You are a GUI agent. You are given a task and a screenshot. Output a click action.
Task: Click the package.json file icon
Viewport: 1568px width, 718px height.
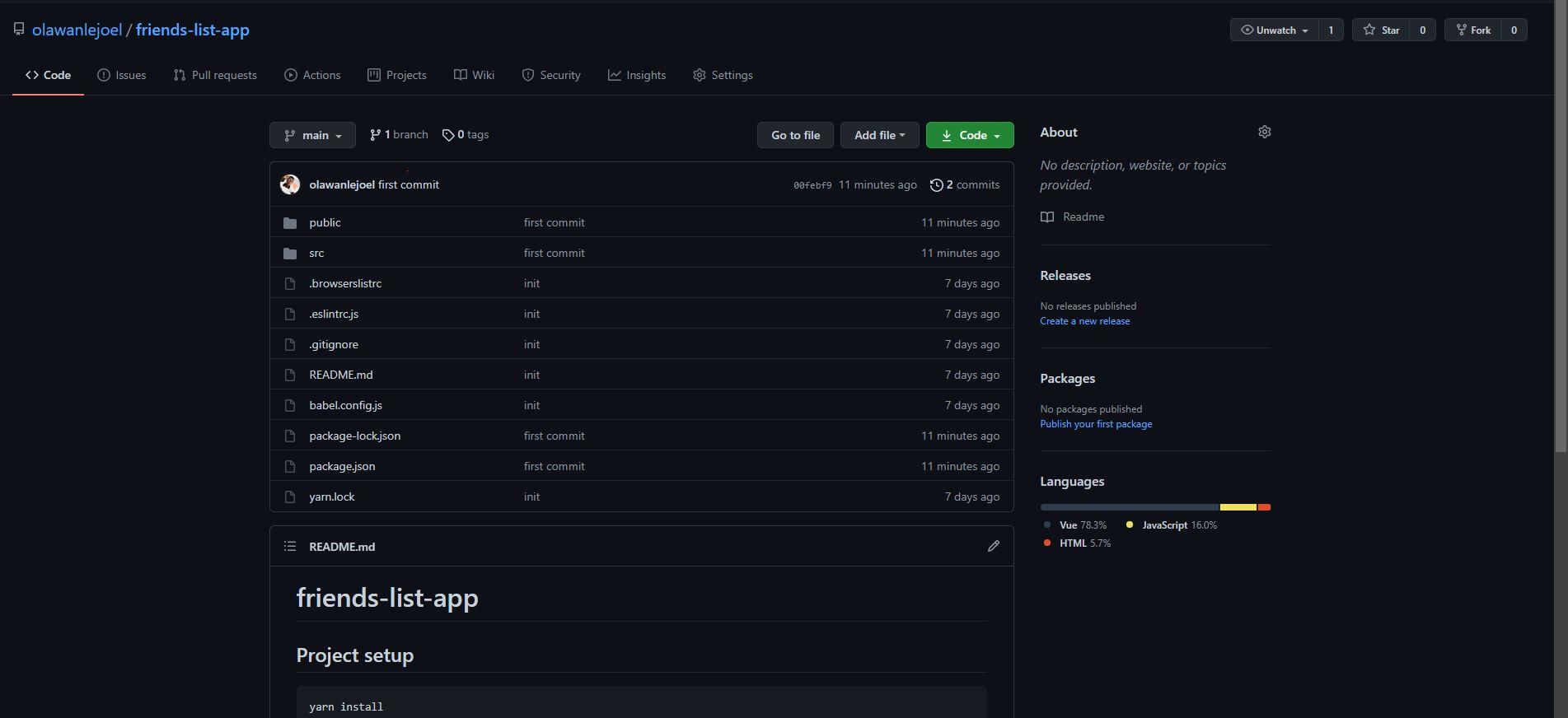[x=290, y=466]
